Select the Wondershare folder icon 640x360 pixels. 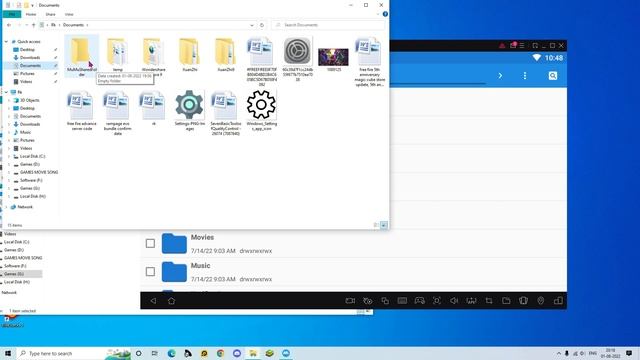pyautogui.click(x=153, y=51)
